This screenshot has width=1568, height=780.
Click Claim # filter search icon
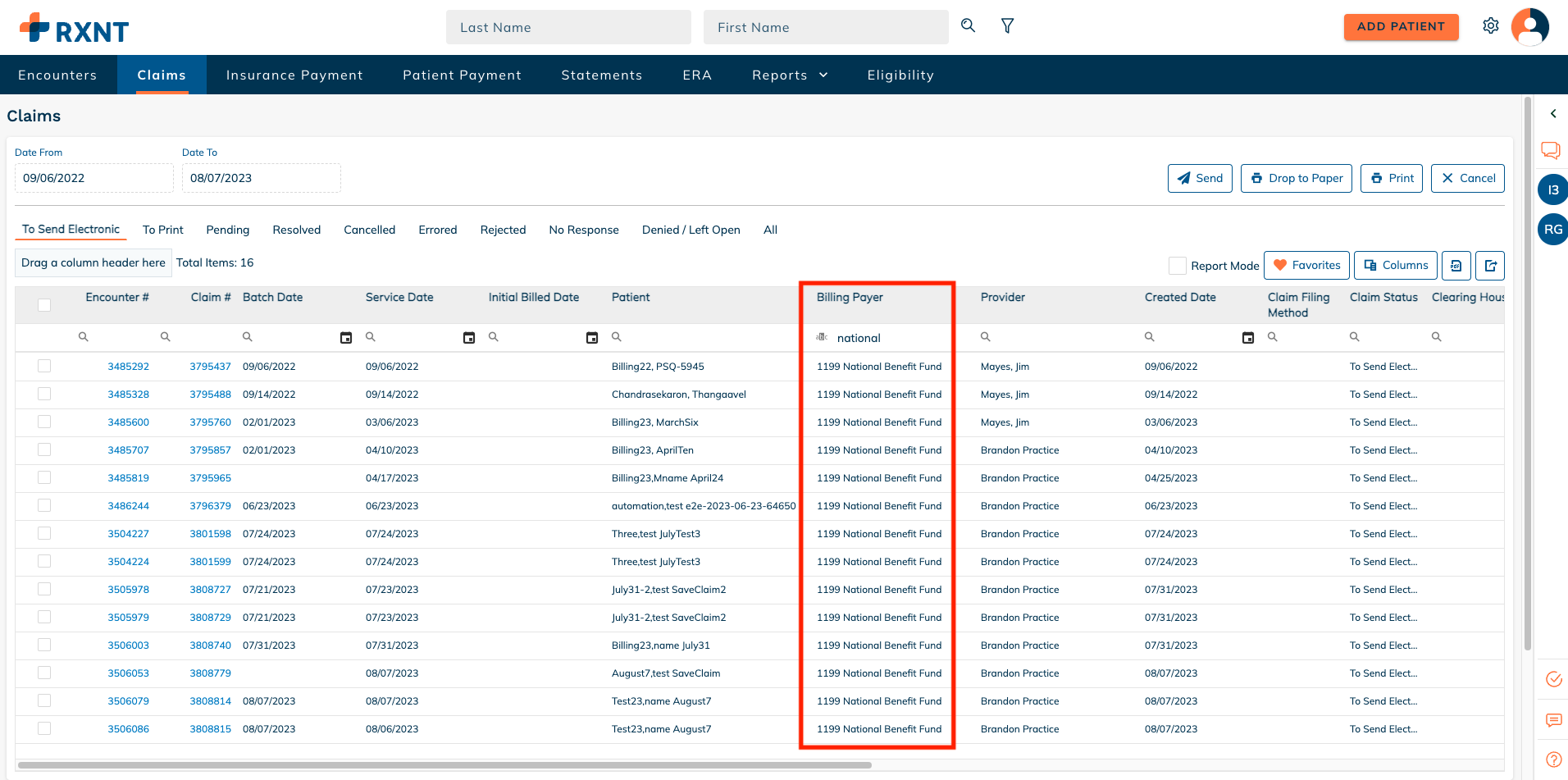pos(165,337)
